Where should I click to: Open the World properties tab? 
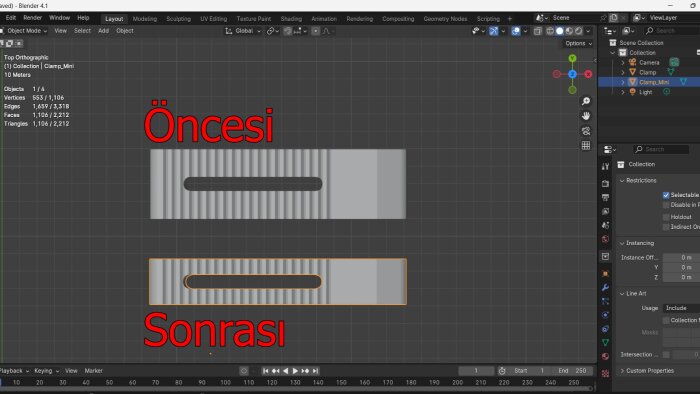click(x=605, y=239)
